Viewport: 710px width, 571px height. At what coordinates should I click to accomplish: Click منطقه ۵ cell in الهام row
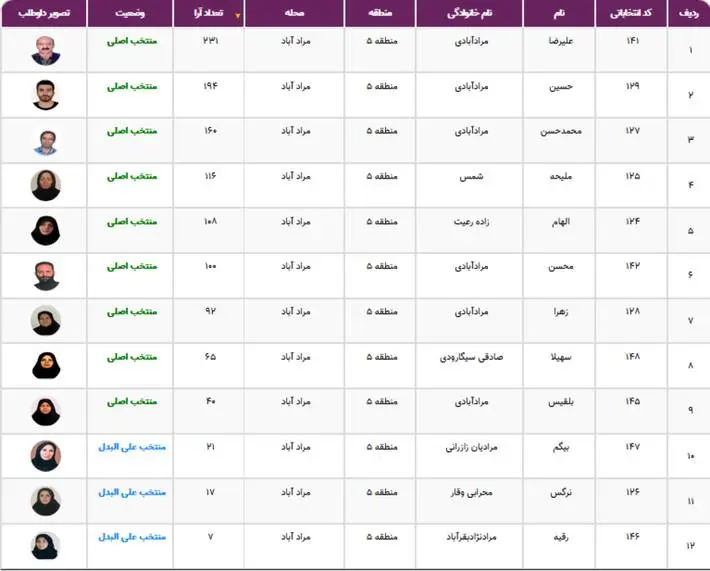pos(382,221)
